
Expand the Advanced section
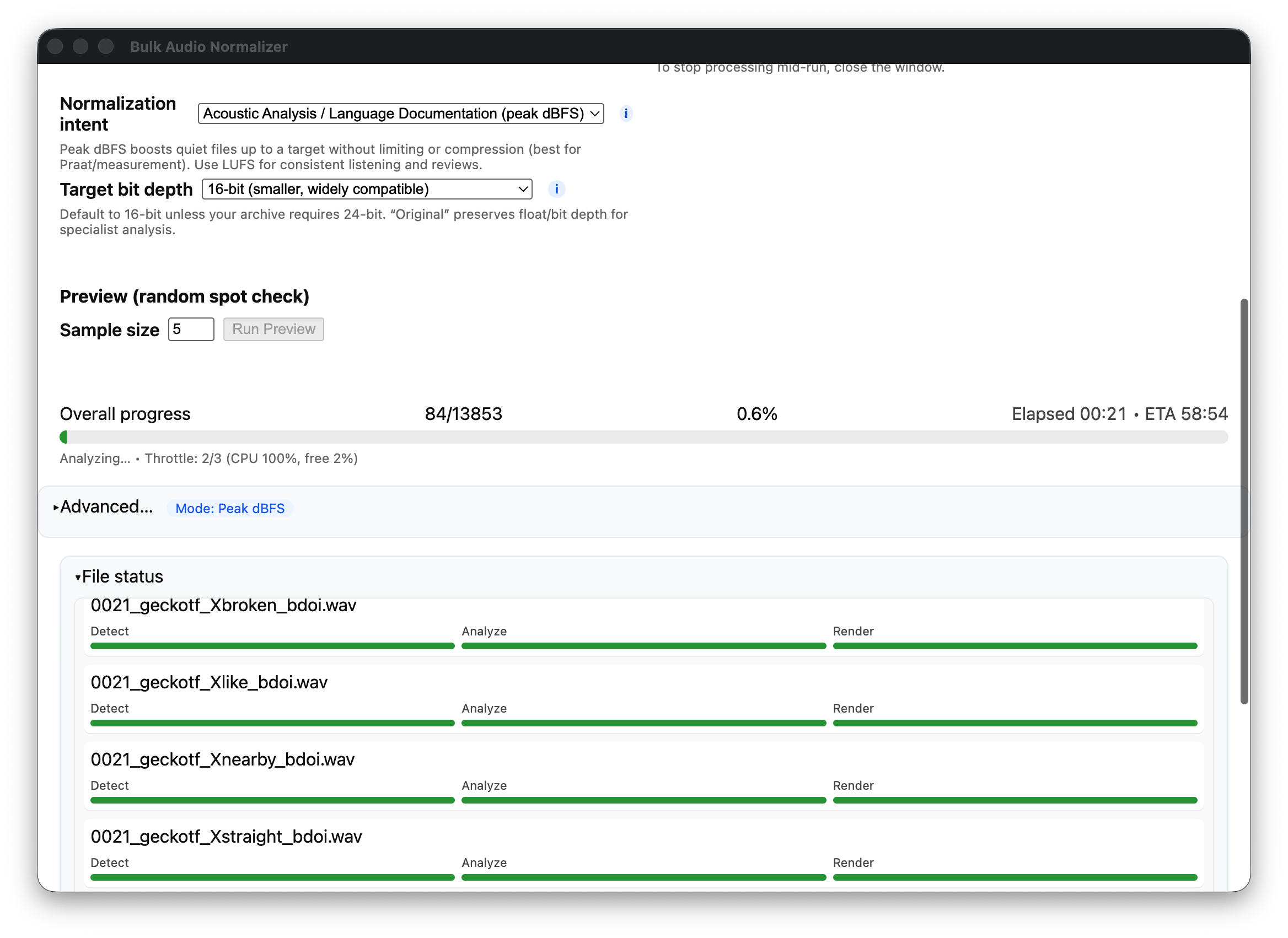pos(106,507)
